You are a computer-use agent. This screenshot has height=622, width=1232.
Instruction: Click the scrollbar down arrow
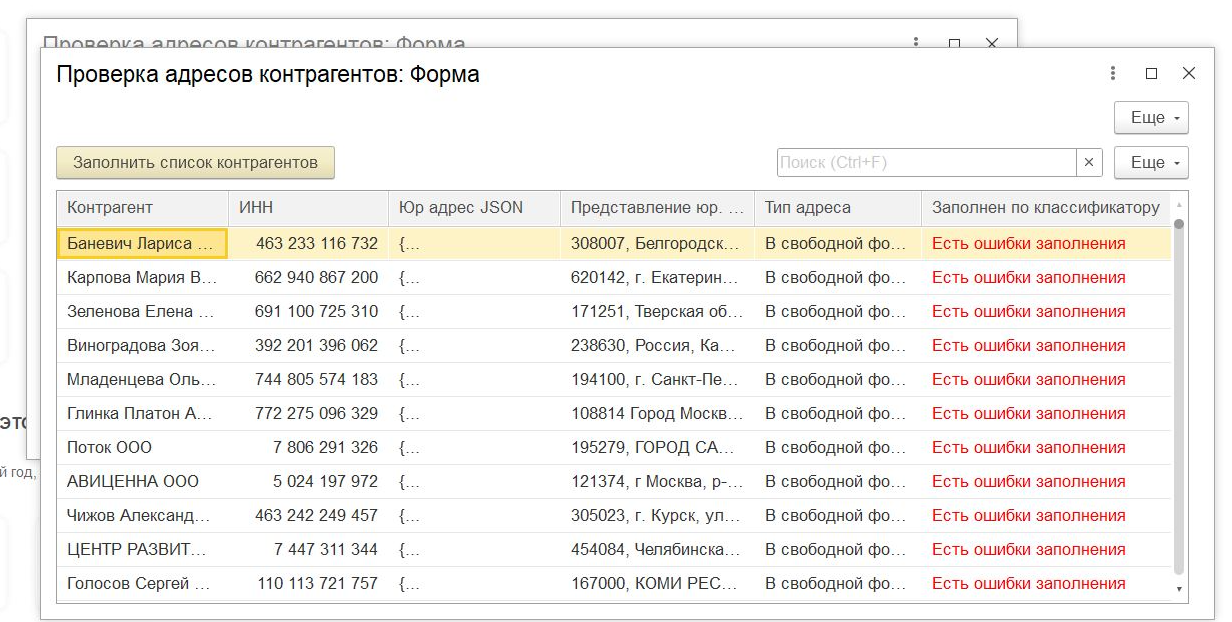[1179, 590]
